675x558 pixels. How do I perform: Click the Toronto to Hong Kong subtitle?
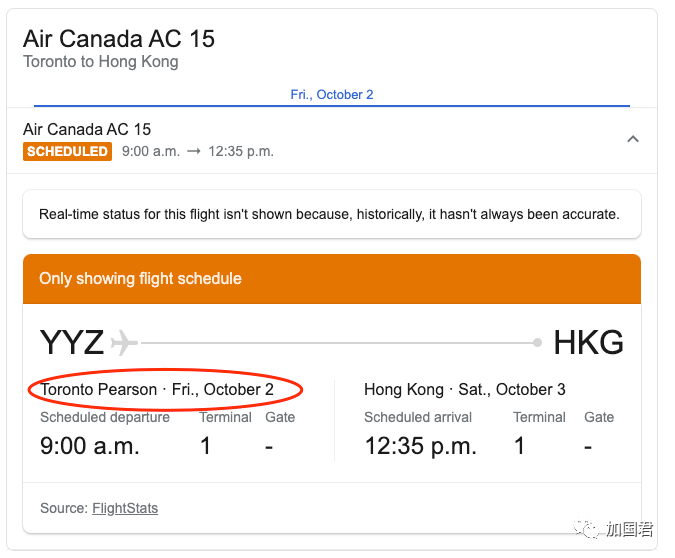(x=101, y=62)
